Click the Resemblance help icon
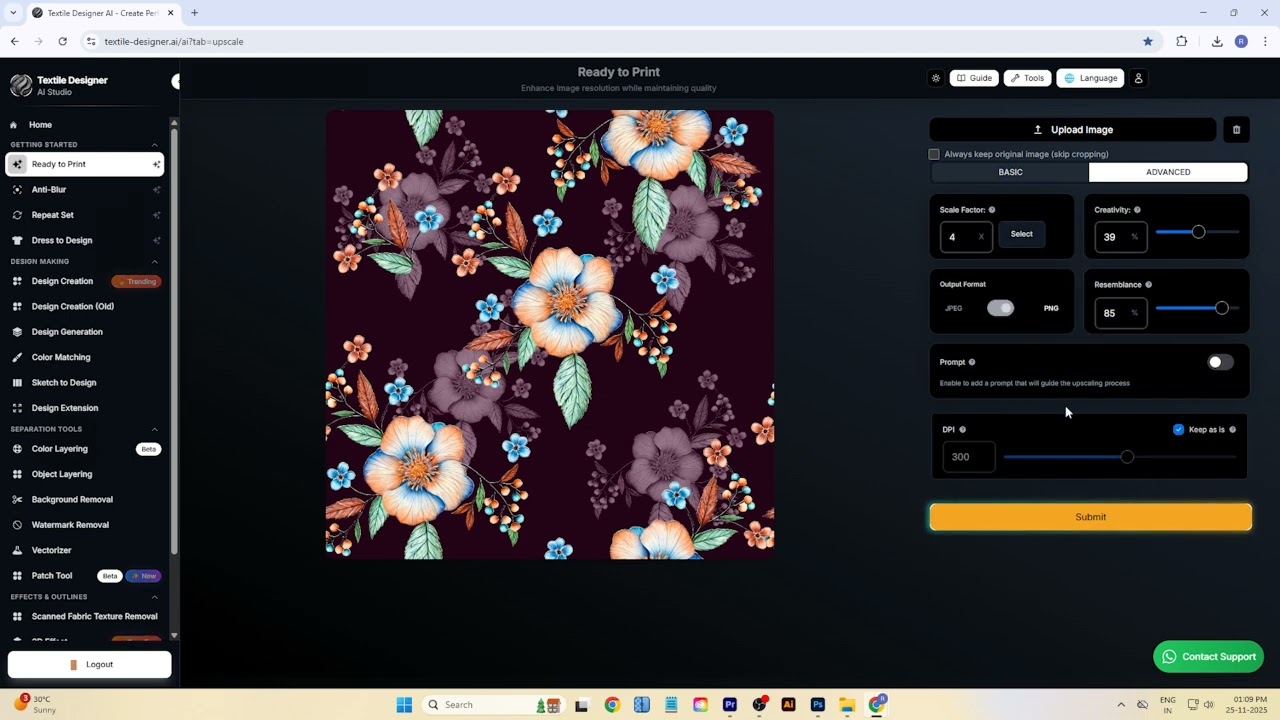The height and width of the screenshot is (720, 1280). point(1148,285)
